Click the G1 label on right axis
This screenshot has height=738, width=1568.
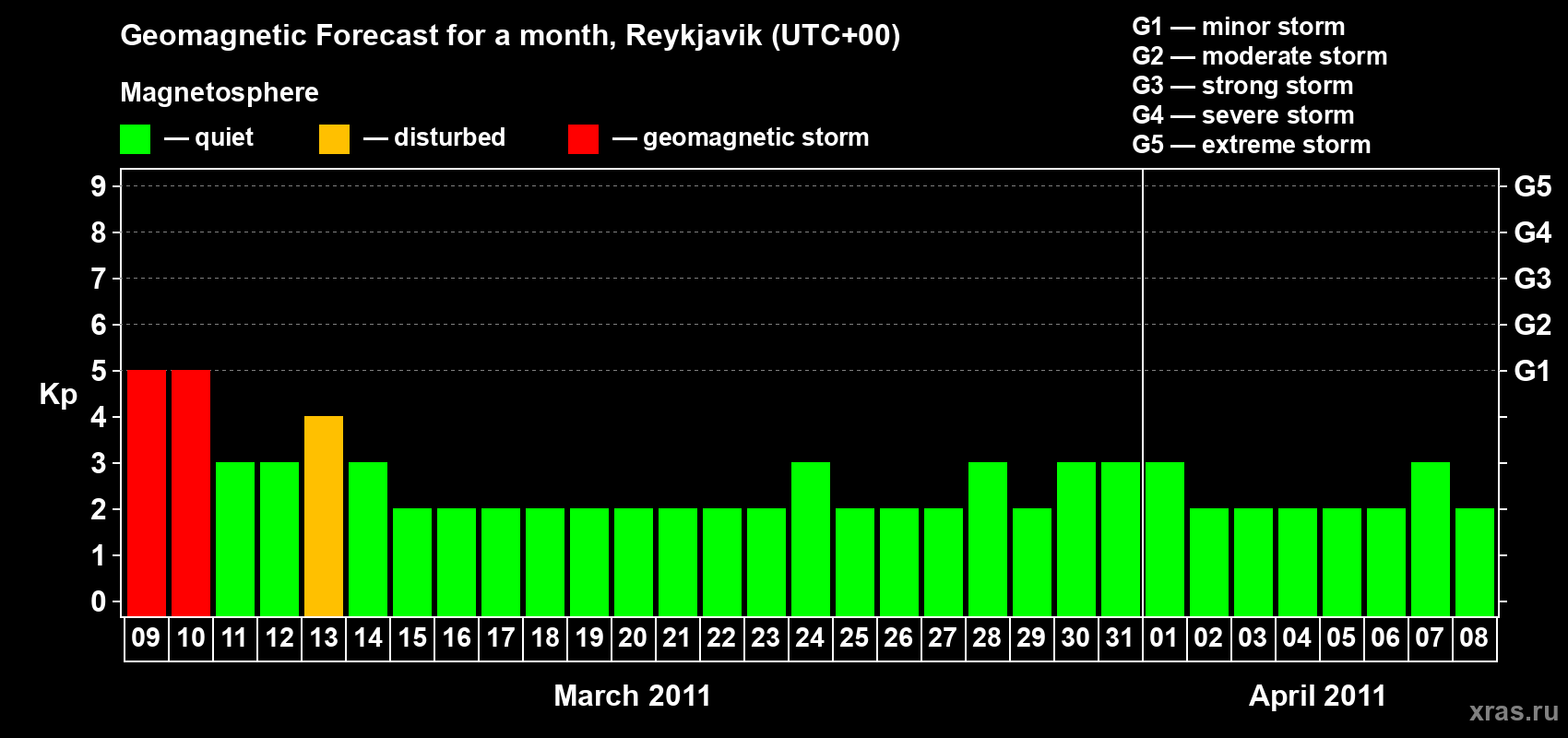pos(1532,371)
